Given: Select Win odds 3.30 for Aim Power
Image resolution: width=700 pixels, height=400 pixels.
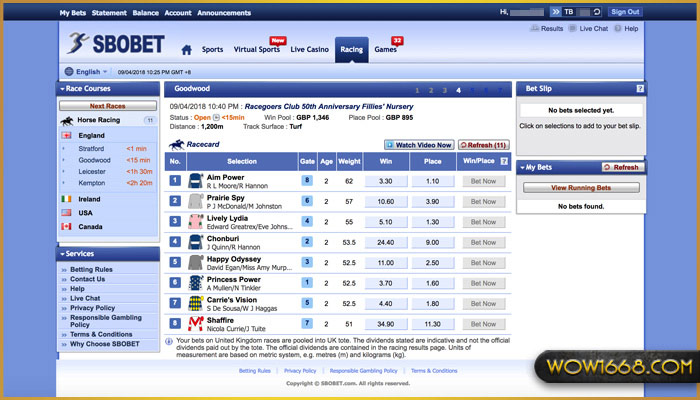Looking at the screenshot, I should (x=386, y=181).
